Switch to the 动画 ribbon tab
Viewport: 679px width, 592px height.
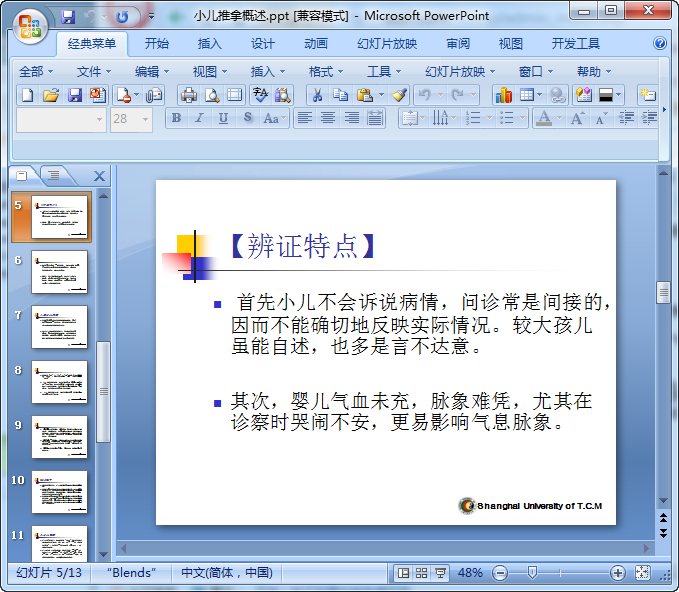click(x=315, y=43)
